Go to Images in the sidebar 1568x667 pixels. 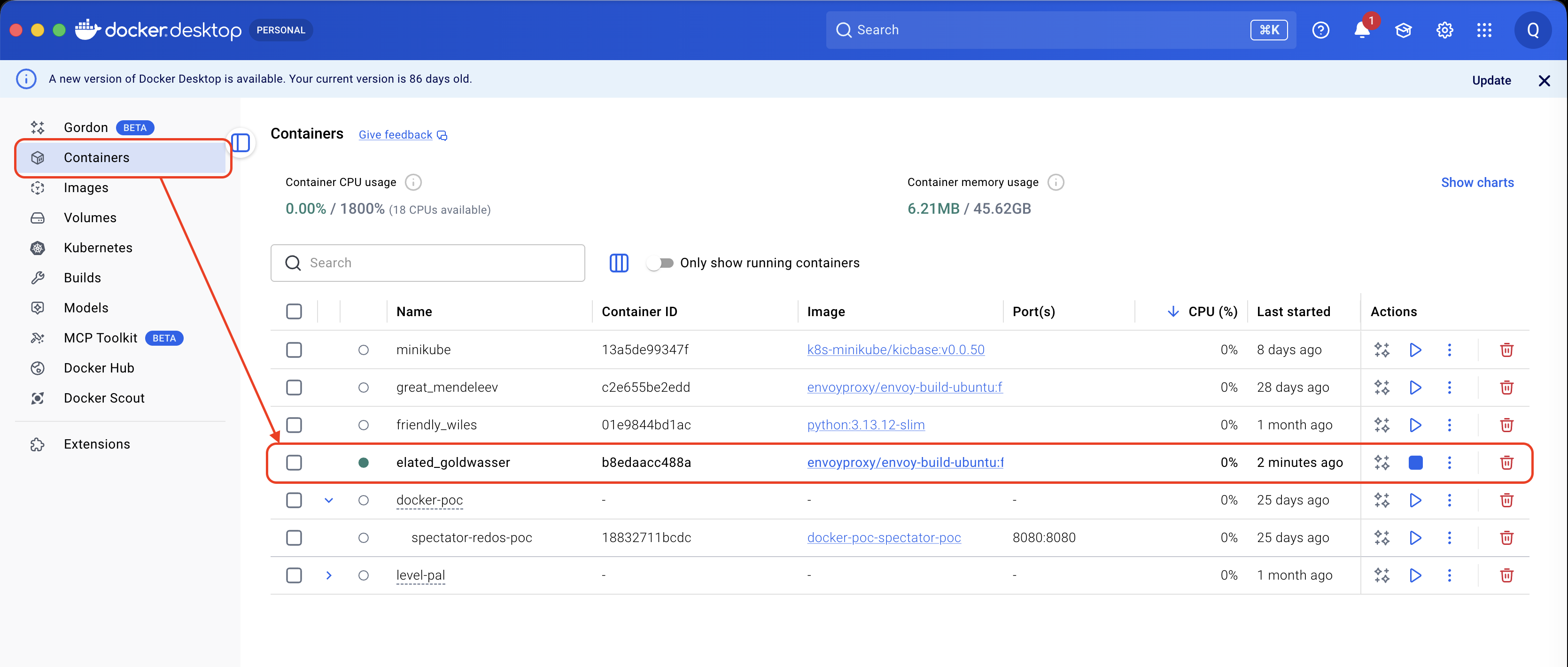click(121, 188)
